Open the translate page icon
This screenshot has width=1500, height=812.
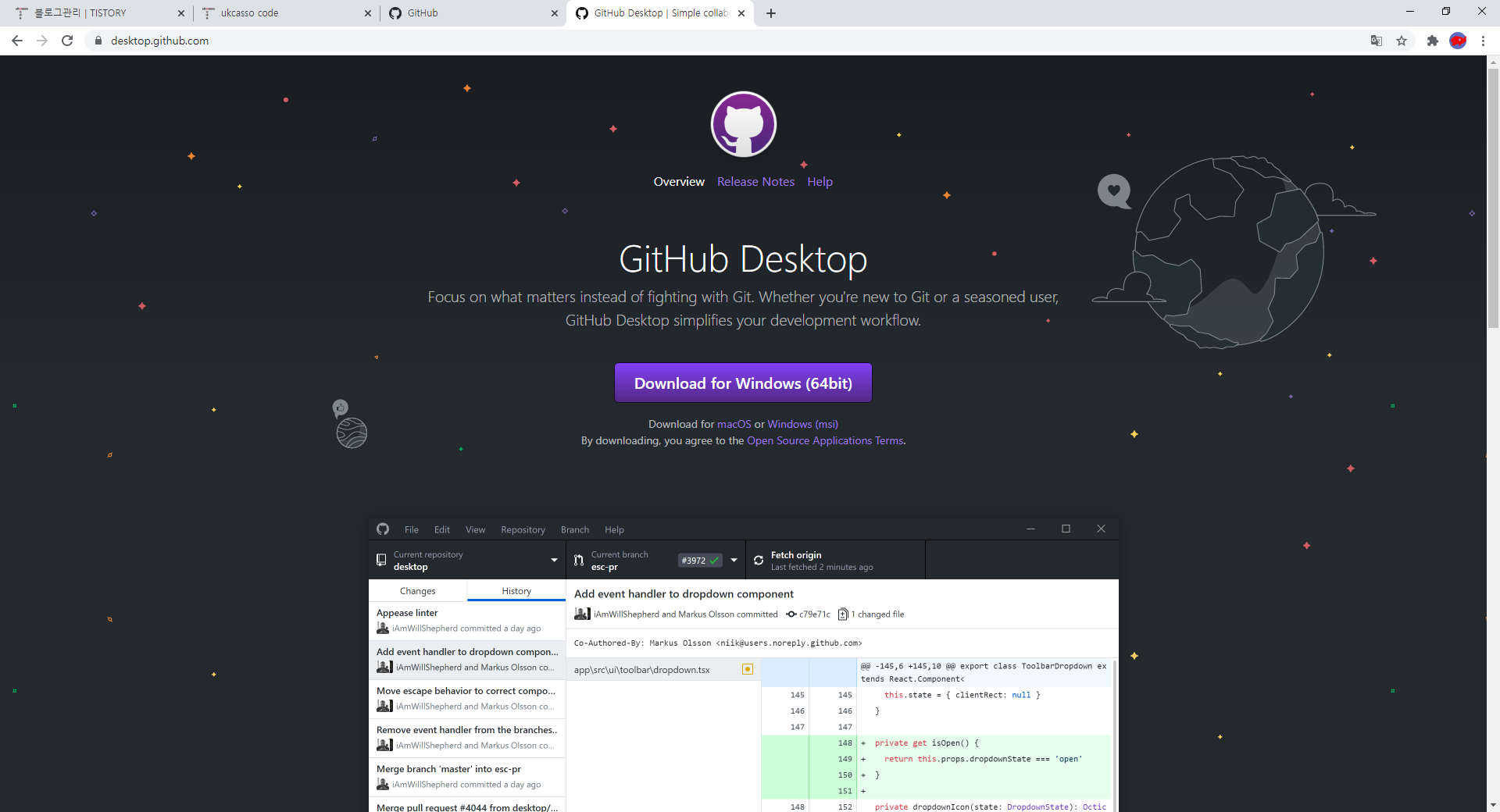pyautogui.click(x=1377, y=41)
